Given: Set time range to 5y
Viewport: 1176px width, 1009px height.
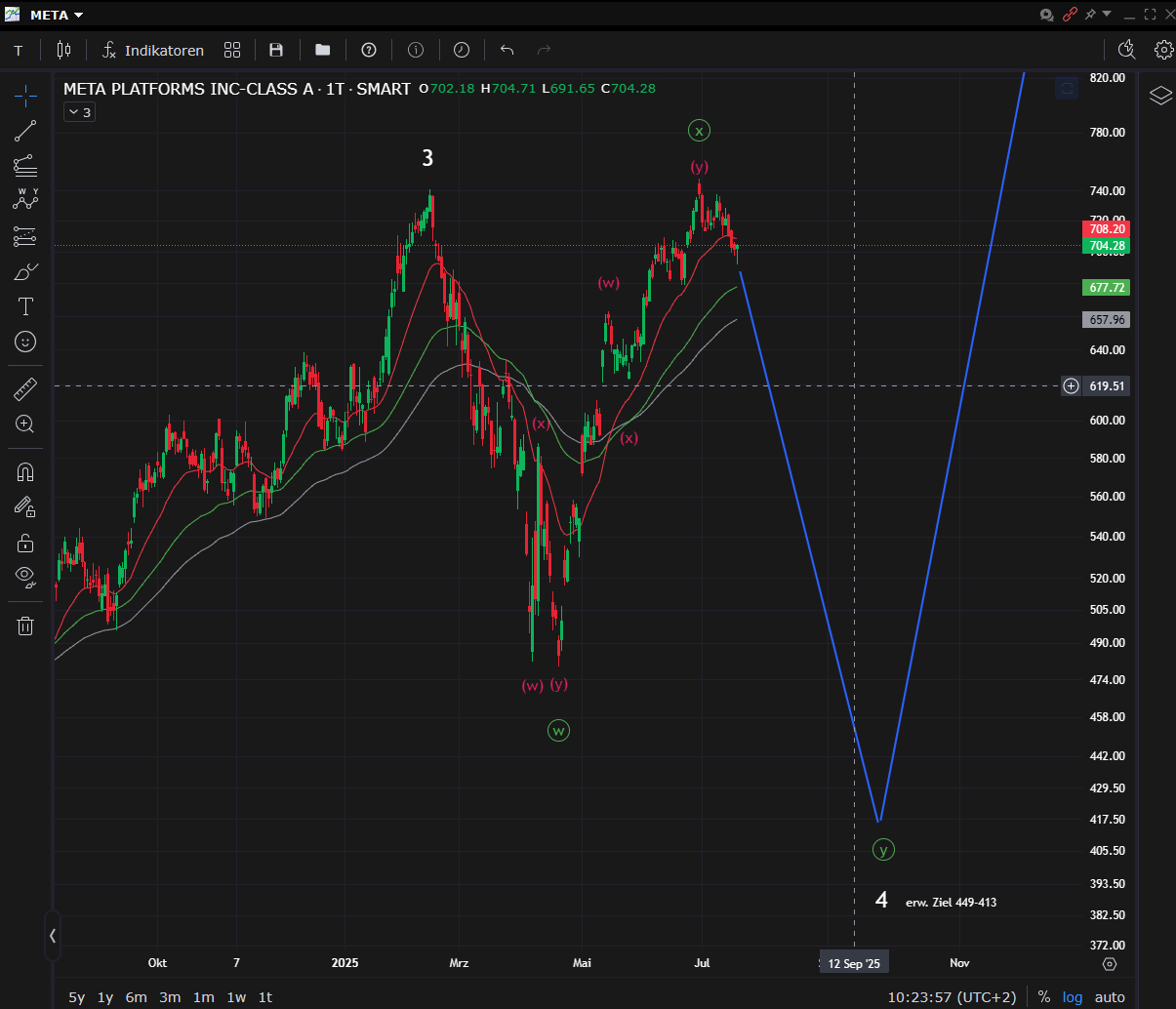Looking at the screenshot, I should pyautogui.click(x=77, y=997).
